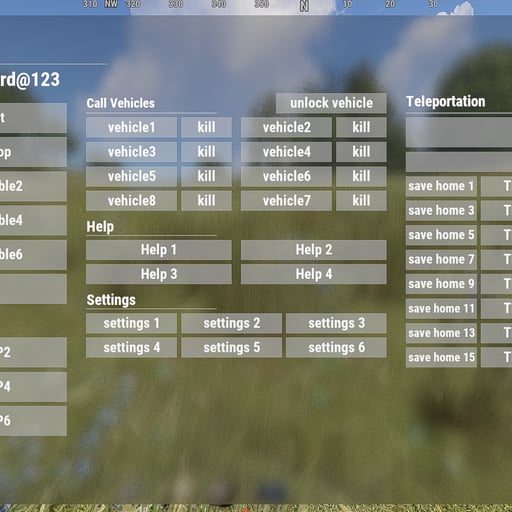The height and width of the screenshot is (512, 512).
Task: Click the first empty Teleportation field
Action: (459, 132)
